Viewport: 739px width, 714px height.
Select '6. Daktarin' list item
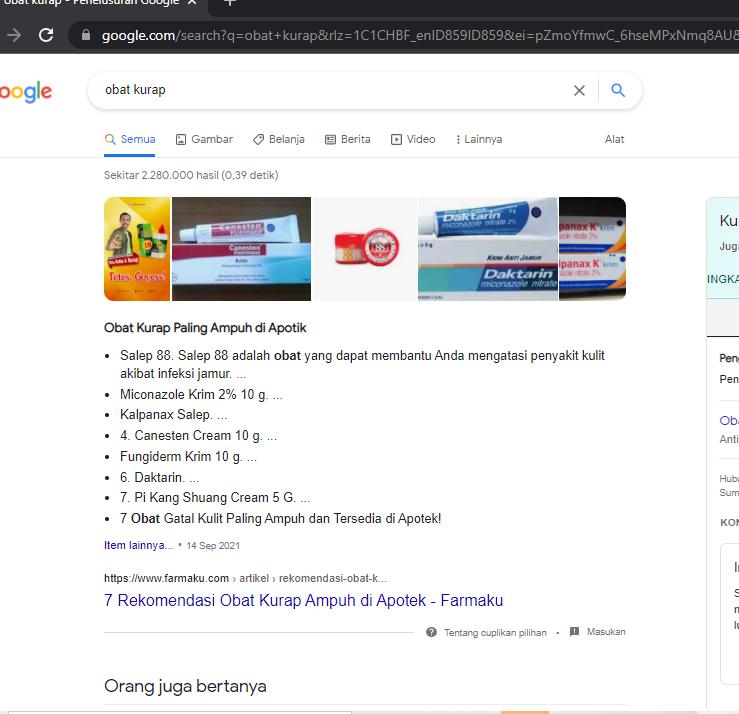(151, 477)
